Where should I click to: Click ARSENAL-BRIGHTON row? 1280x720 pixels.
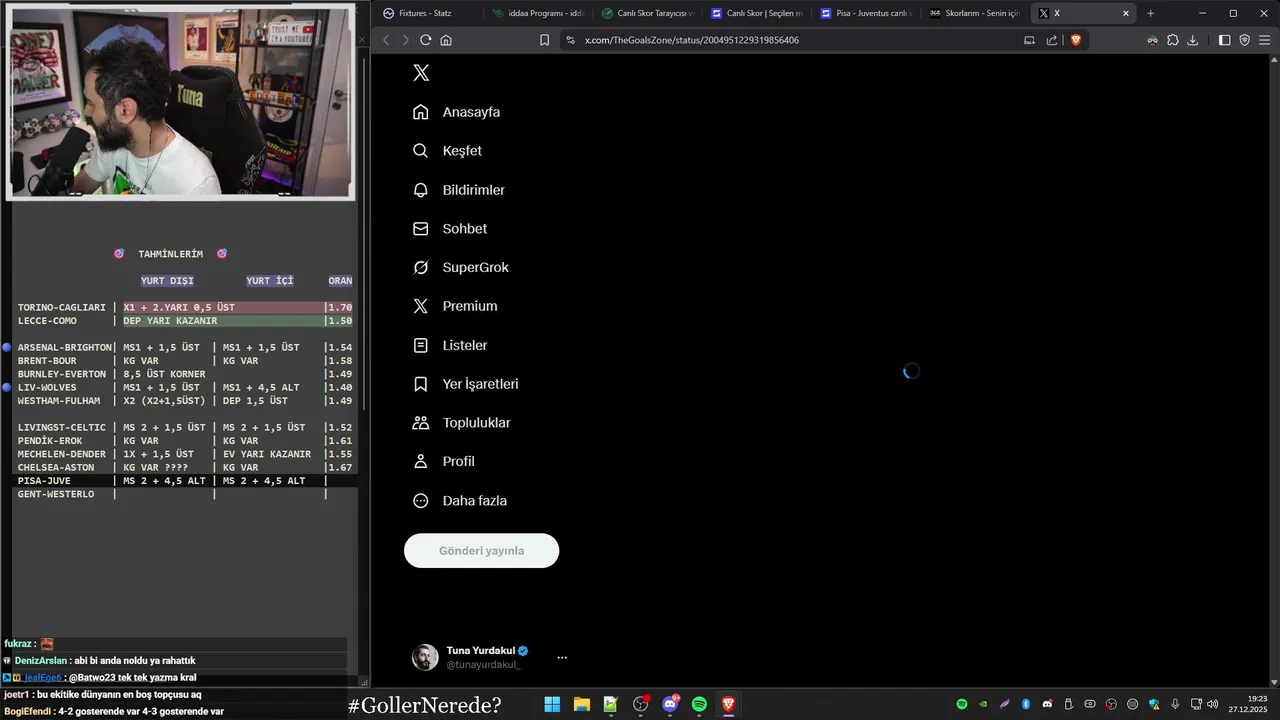(185, 347)
